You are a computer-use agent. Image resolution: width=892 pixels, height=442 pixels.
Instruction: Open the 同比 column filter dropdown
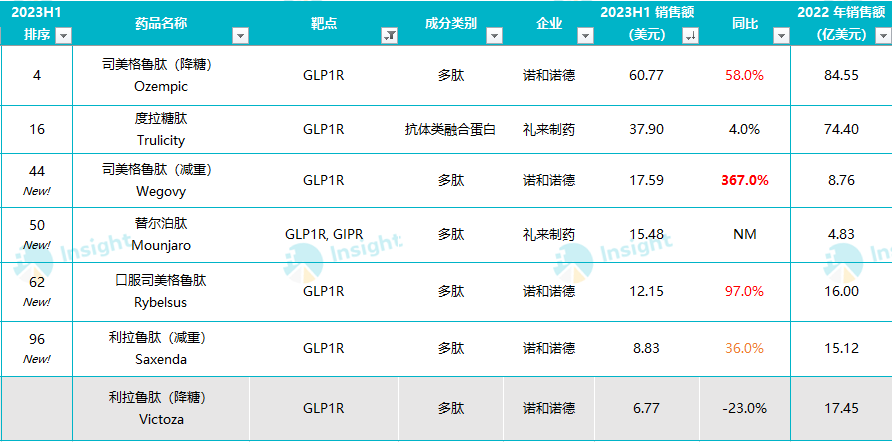(x=782, y=36)
